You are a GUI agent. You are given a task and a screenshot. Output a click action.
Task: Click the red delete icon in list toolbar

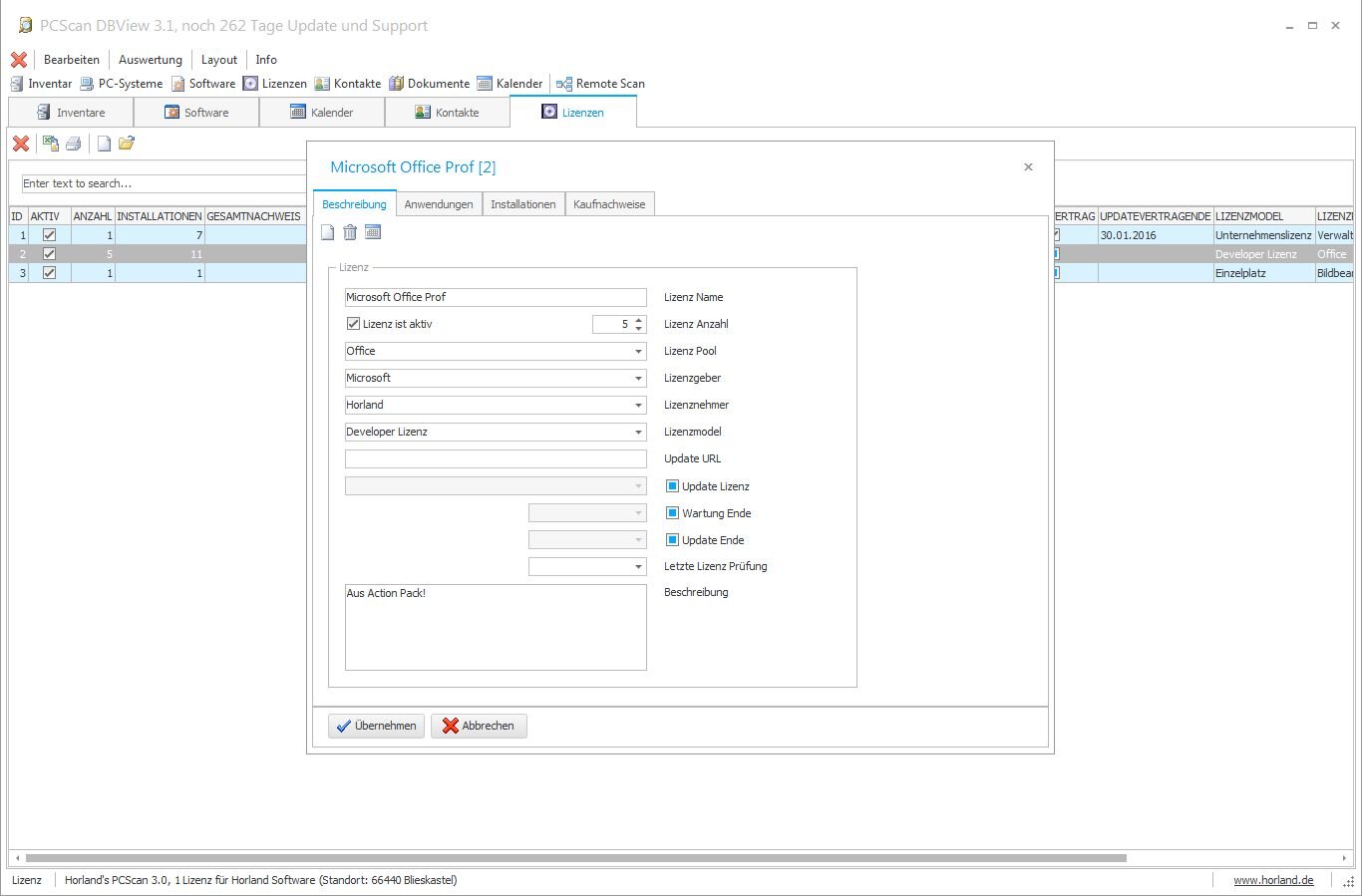pyautogui.click(x=21, y=144)
